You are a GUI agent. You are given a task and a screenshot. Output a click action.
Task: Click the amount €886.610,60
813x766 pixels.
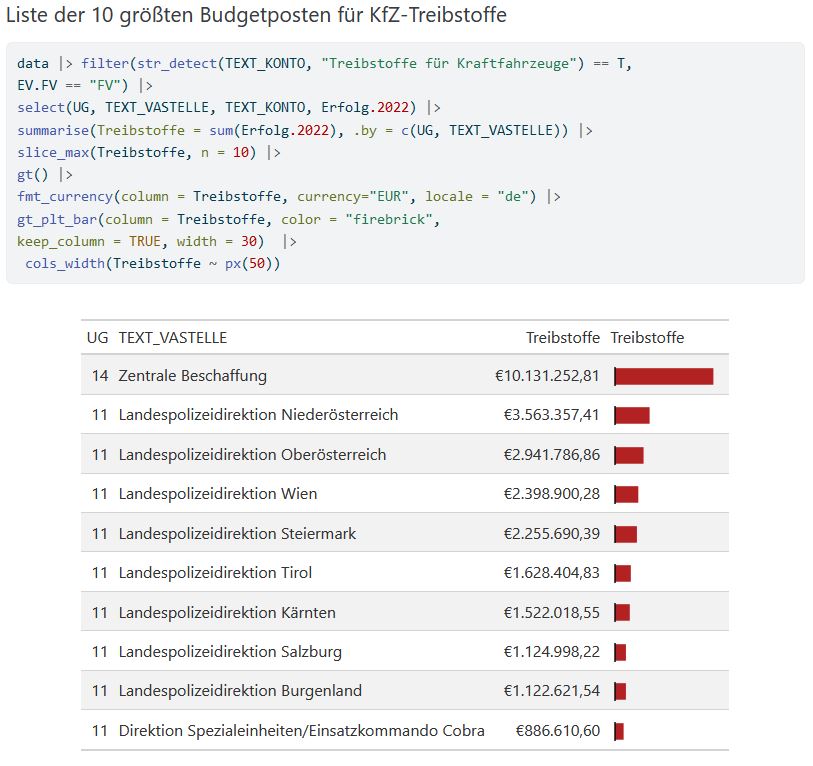pos(557,731)
